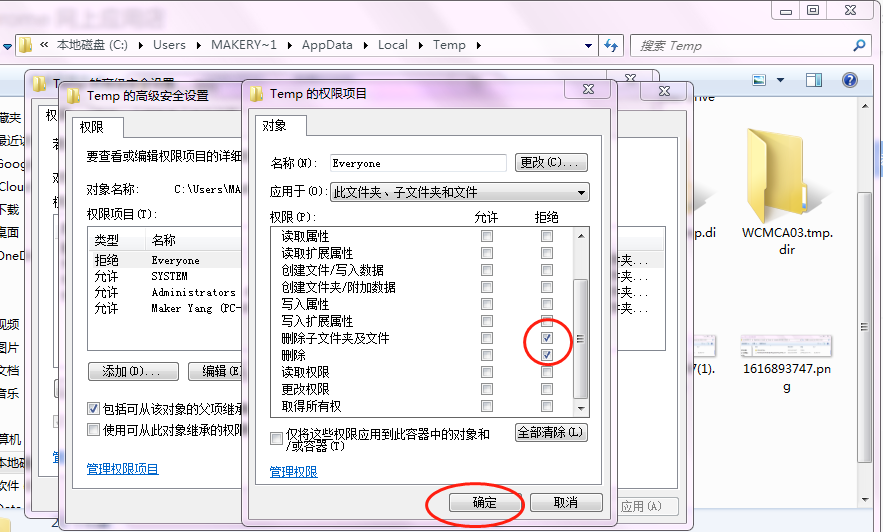Check allow for 读取属性 permission
The height and width of the screenshot is (532, 883).
click(x=487, y=236)
